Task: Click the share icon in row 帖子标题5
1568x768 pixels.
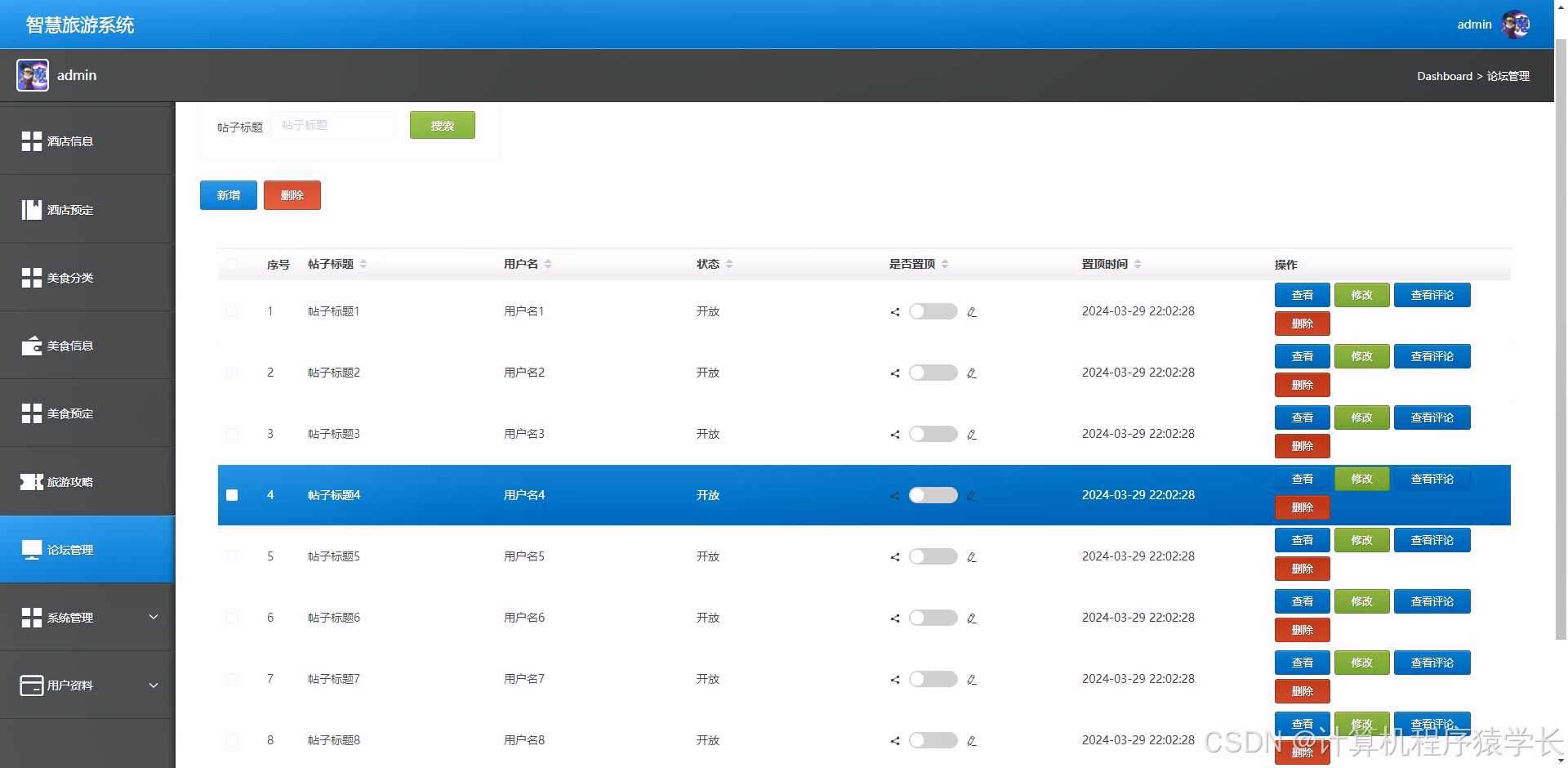Action: point(895,557)
